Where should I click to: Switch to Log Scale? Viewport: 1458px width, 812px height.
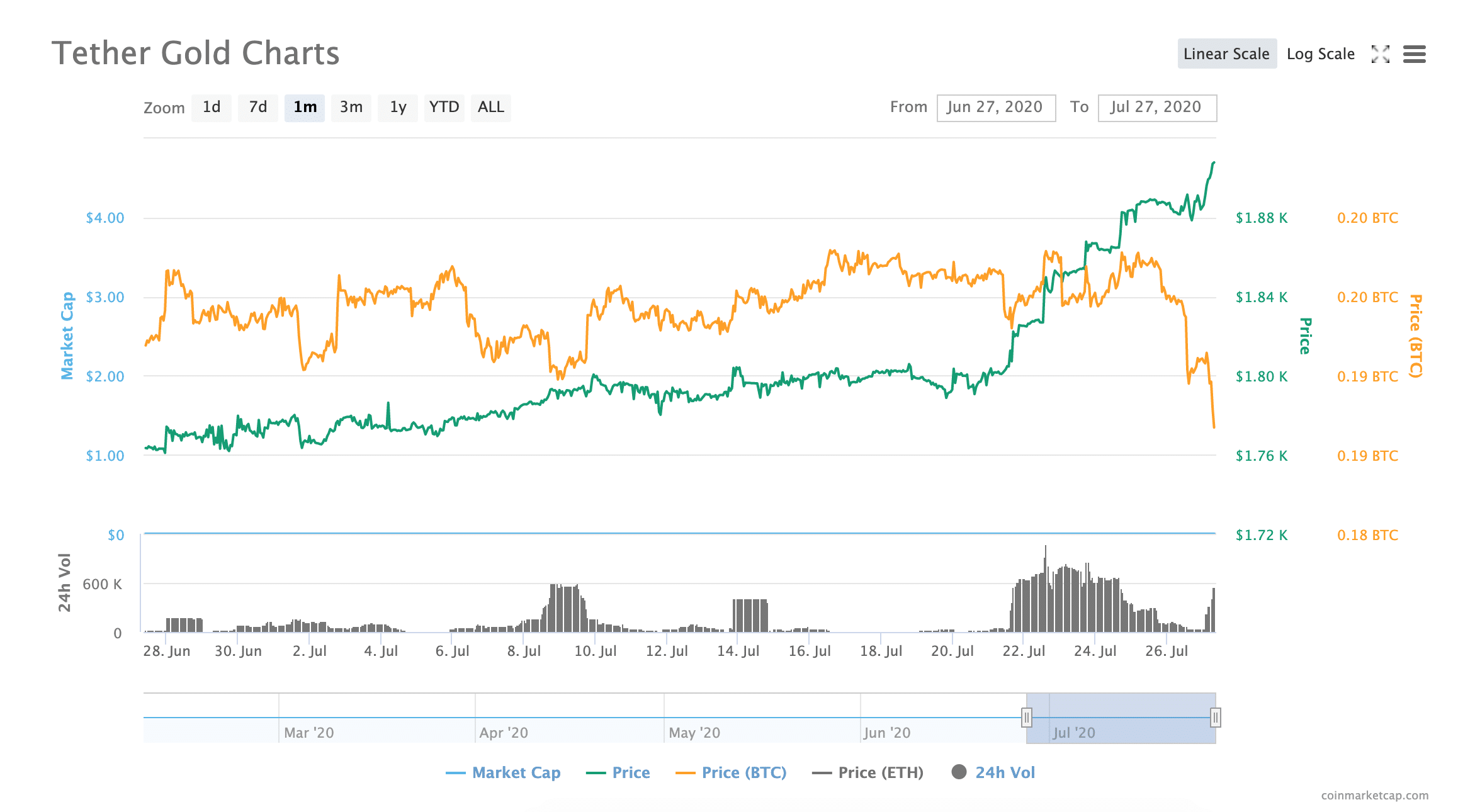1320,54
